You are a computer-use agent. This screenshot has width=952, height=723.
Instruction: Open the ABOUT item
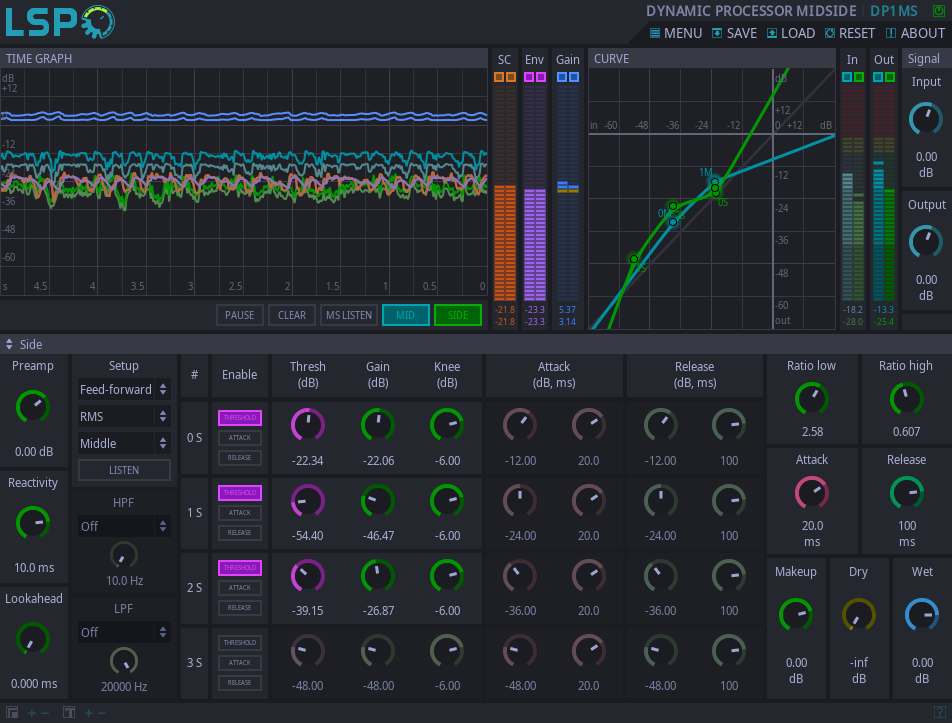click(x=916, y=33)
